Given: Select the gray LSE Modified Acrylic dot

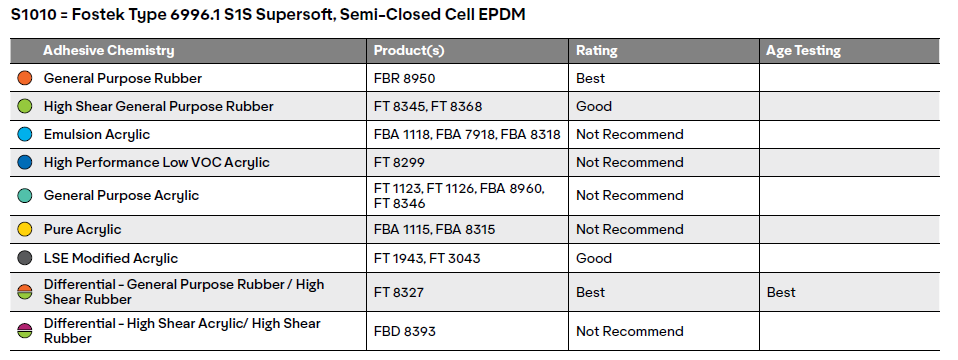Looking at the screenshot, I should pyautogui.click(x=24, y=258).
